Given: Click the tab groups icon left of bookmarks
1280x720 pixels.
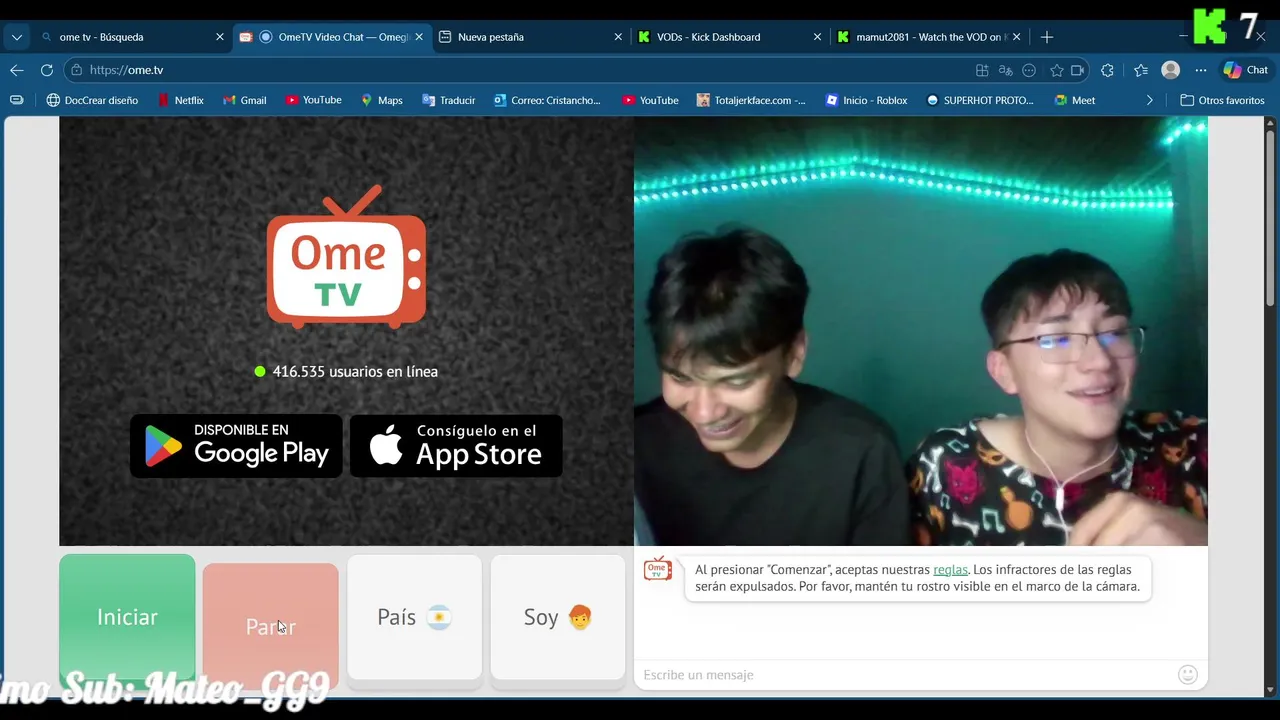Looking at the screenshot, I should 17,100.
